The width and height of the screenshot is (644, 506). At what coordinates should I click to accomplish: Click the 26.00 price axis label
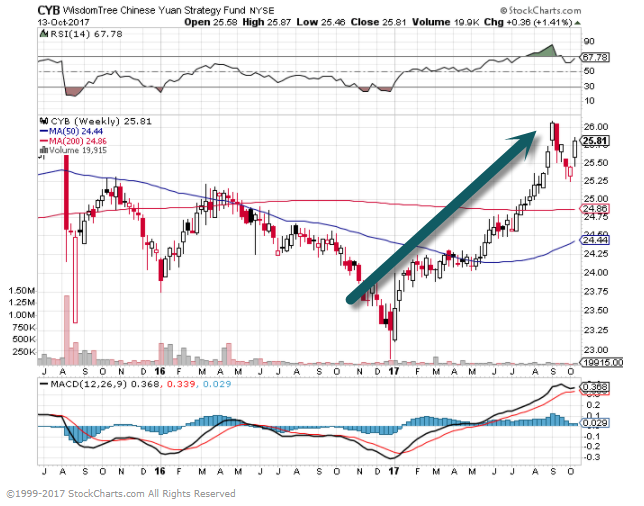[x=596, y=127]
